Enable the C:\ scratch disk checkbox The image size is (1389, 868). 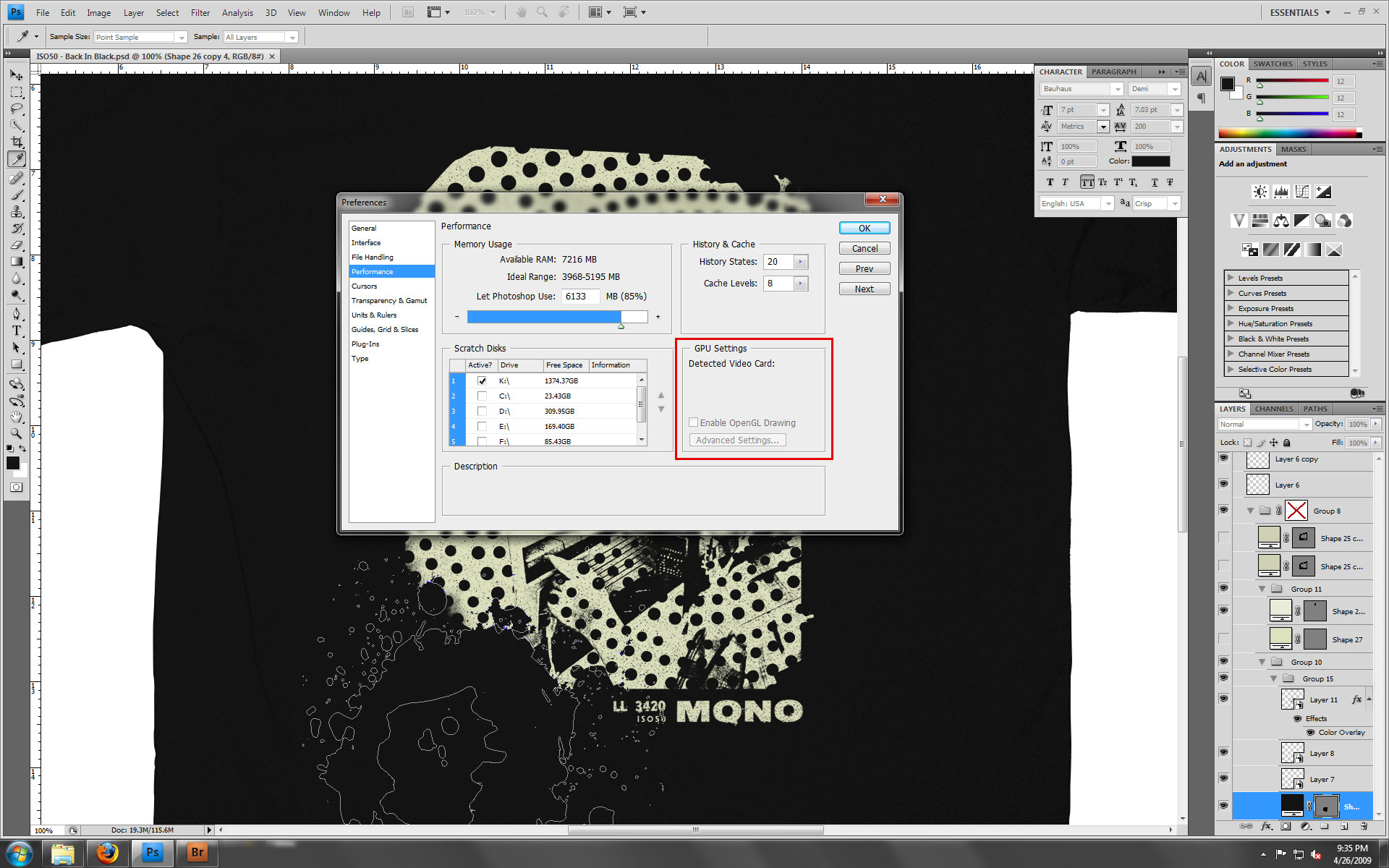tap(482, 396)
